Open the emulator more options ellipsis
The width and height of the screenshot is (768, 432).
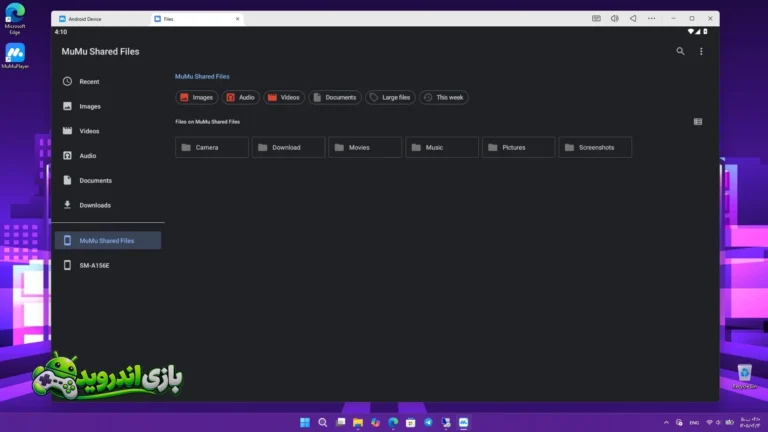tap(651, 19)
